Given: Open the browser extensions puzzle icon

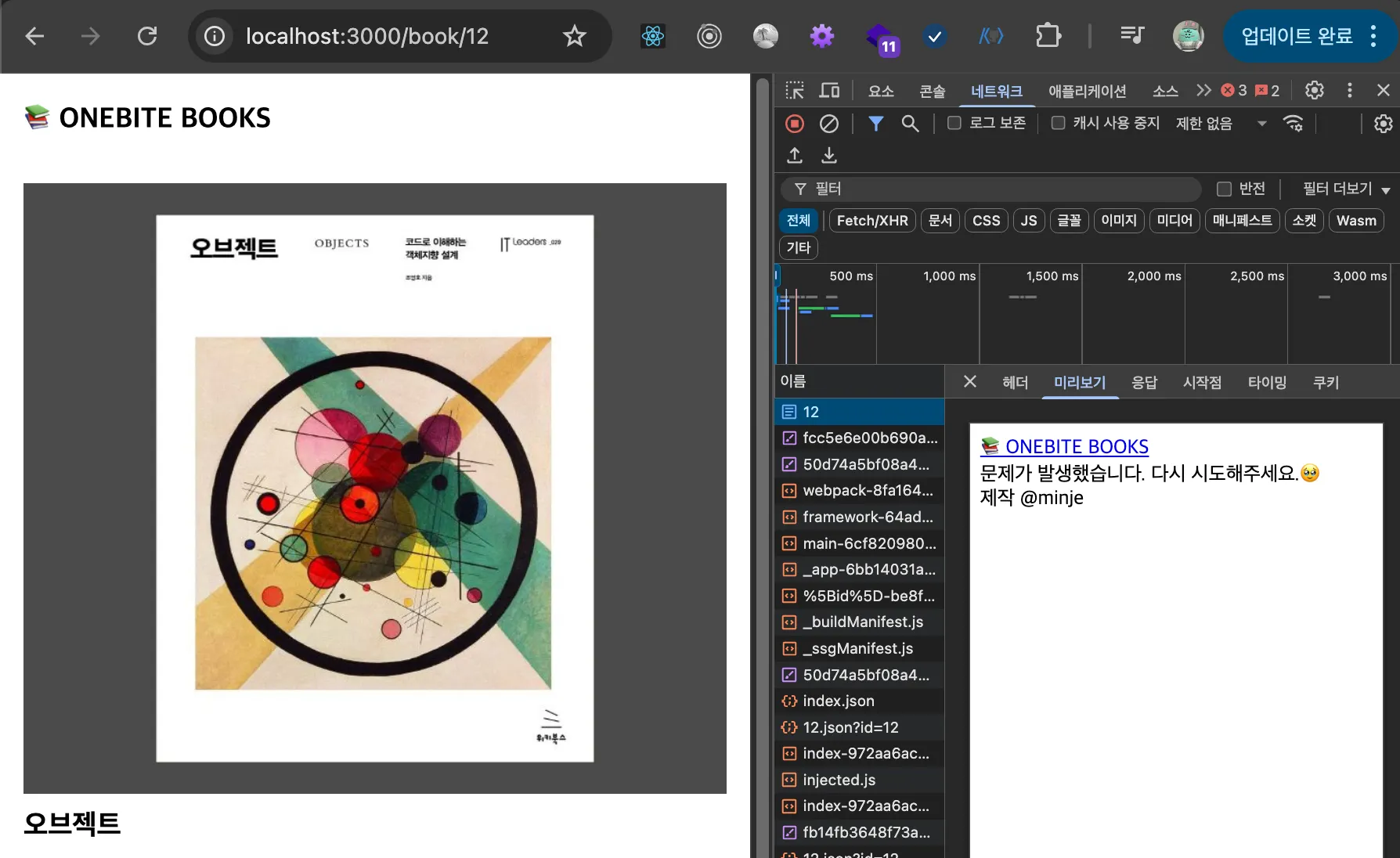Looking at the screenshot, I should point(1048,36).
